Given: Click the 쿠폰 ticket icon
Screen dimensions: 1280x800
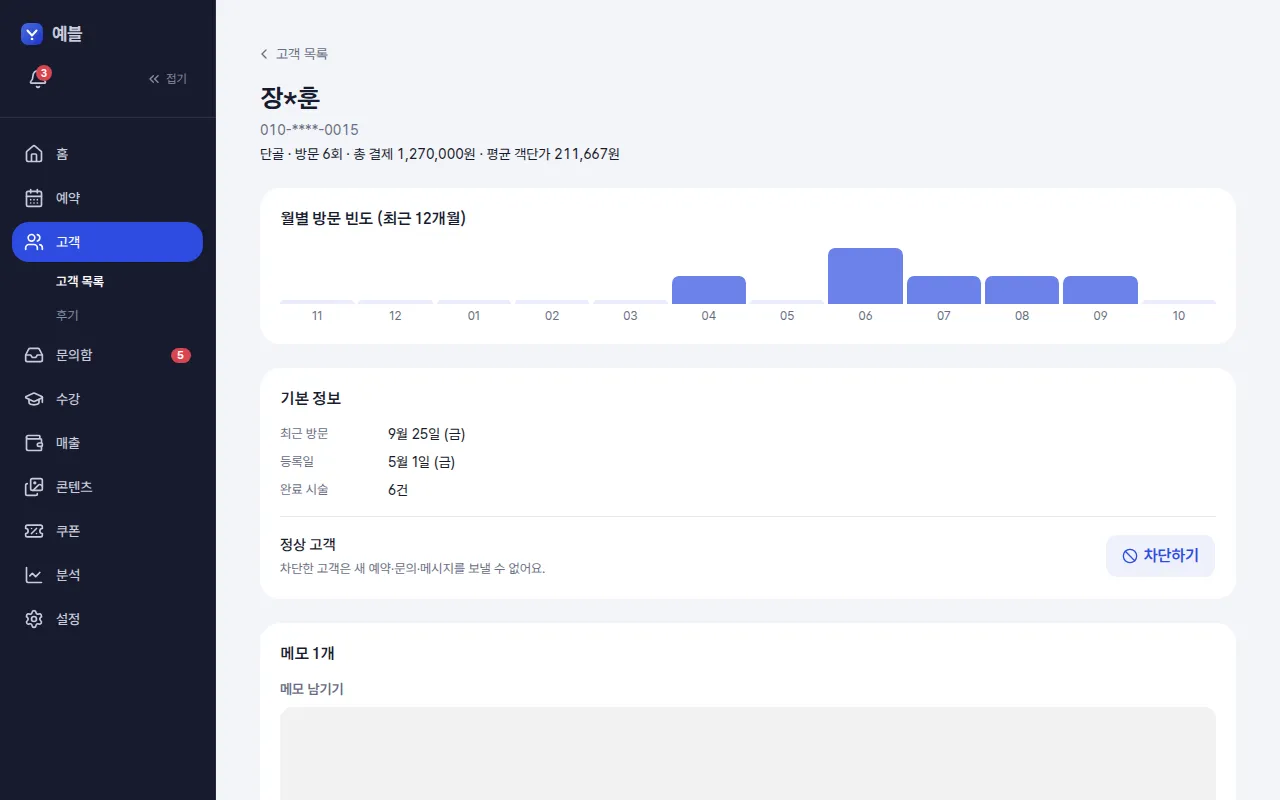Looking at the screenshot, I should click(34, 531).
